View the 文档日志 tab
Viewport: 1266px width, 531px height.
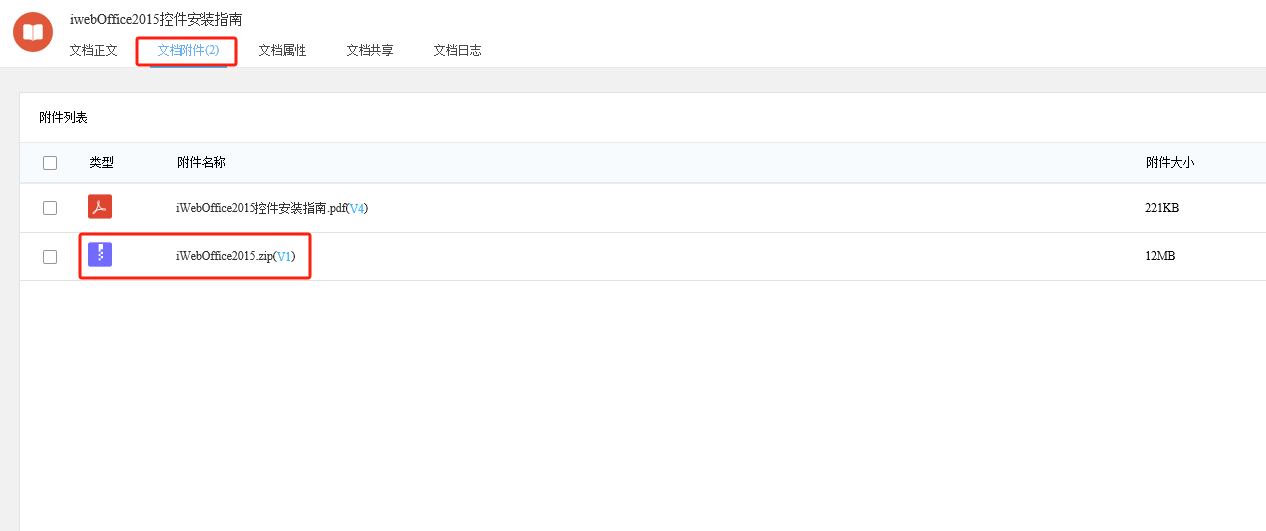click(x=457, y=50)
